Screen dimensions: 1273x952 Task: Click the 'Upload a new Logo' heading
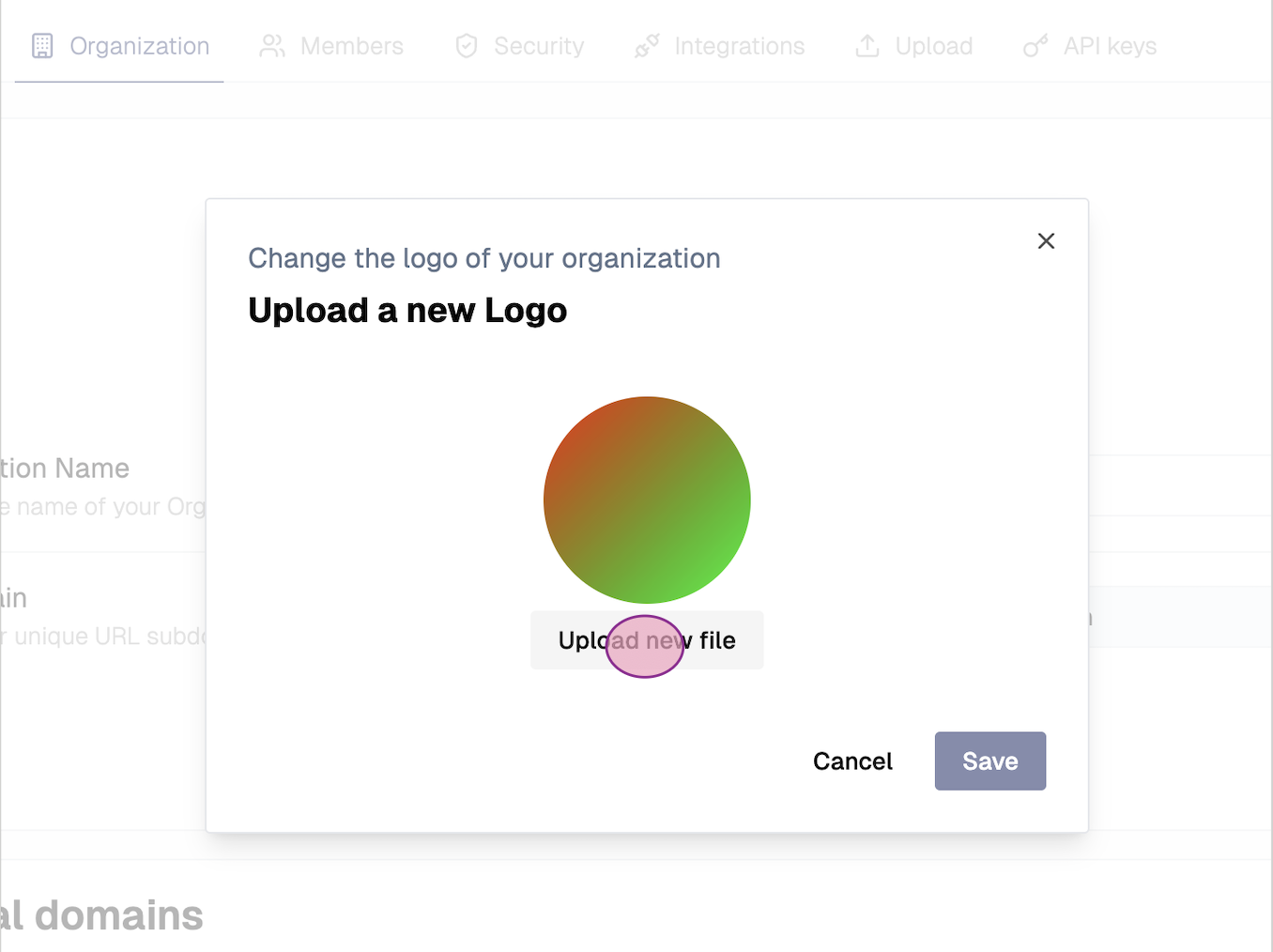[407, 311]
